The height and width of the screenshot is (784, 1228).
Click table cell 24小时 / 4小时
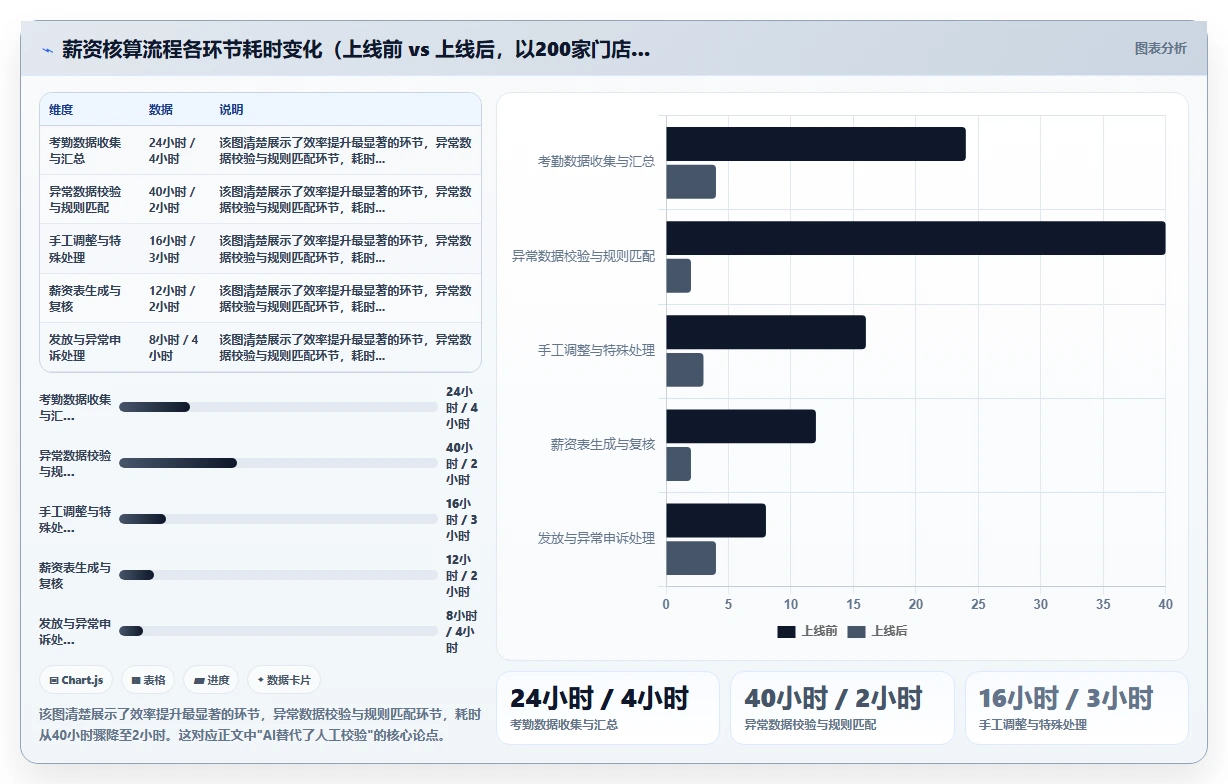coord(173,150)
